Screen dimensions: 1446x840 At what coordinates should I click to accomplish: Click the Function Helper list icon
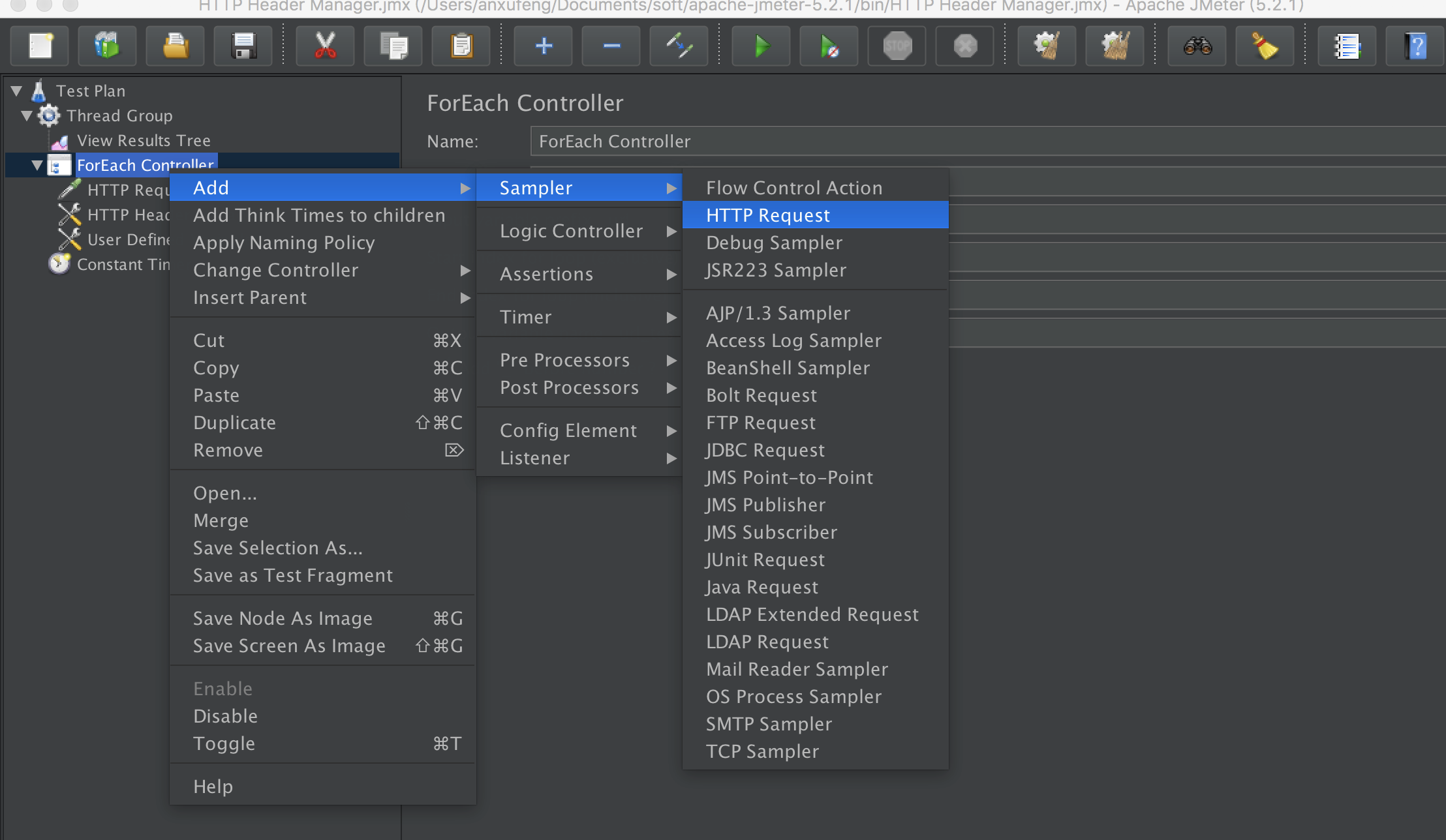(x=1347, y=46)
